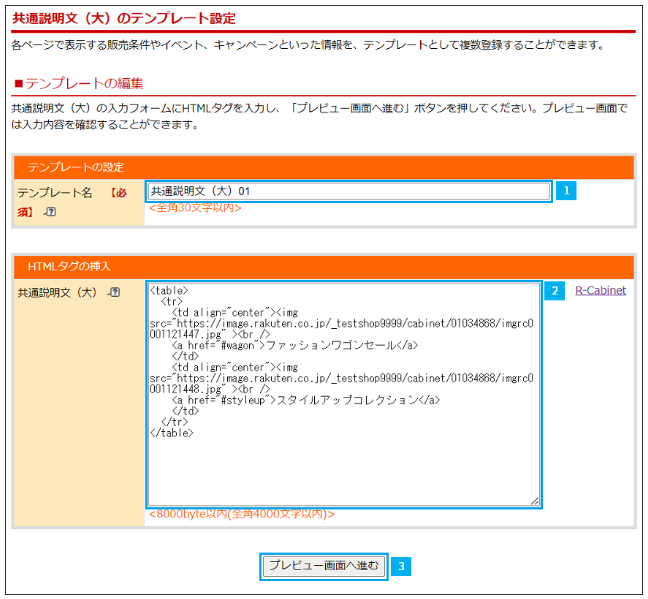Click the blue callout badge number 1
Image resolution: width=648 pixels, height=599 pixels.
pos(566,190)
